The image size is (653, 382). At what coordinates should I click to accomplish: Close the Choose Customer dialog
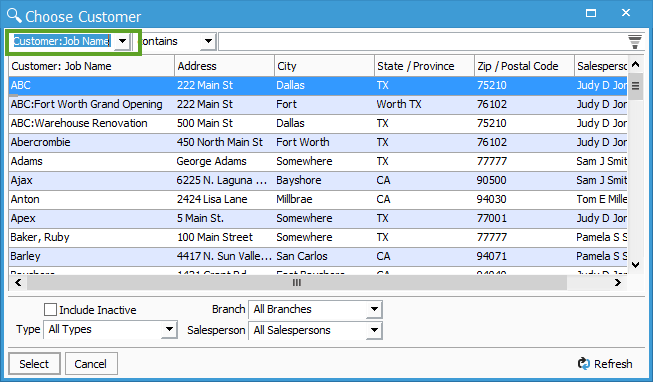pyautogui.click(x=626, y=13)
